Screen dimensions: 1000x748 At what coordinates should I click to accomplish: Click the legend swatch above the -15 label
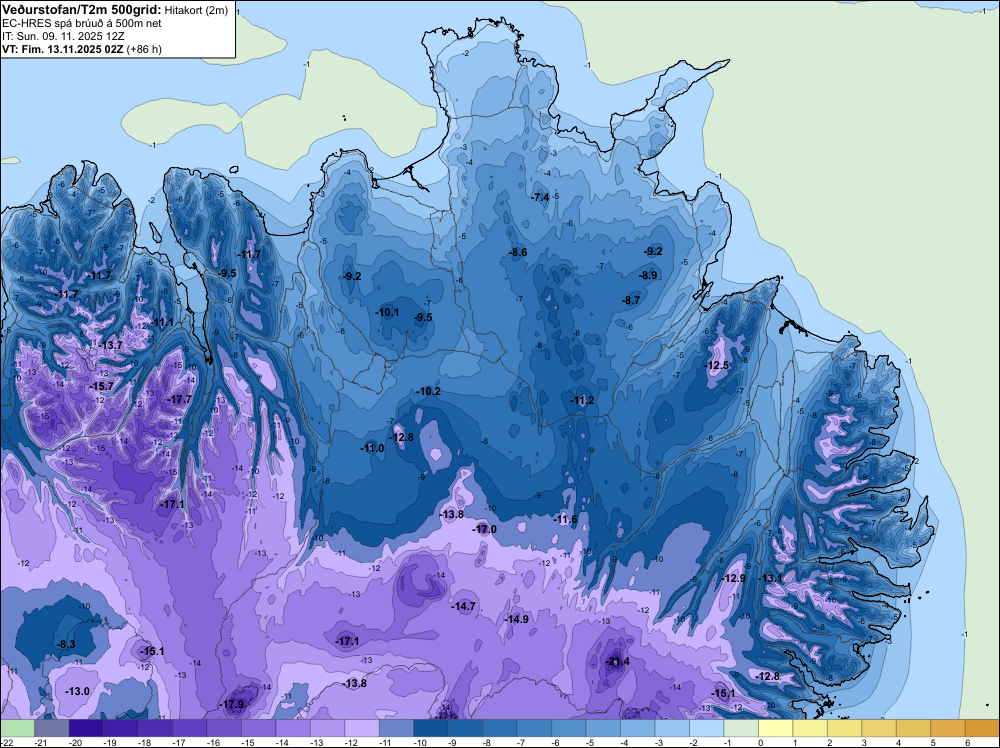coord(258,728)
